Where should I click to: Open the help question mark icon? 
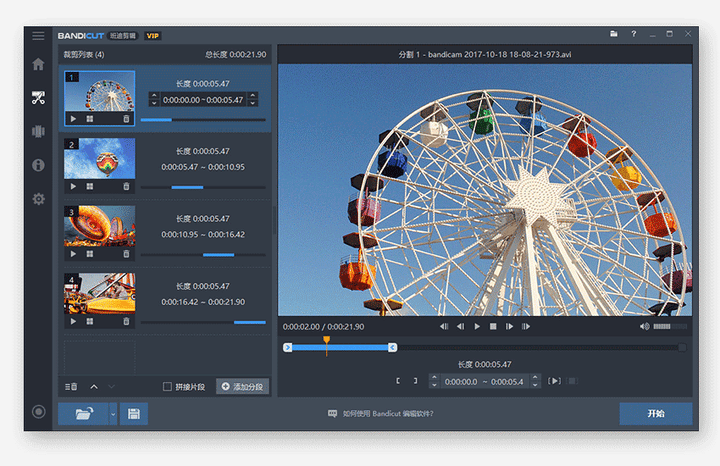[x=633, y=34]
